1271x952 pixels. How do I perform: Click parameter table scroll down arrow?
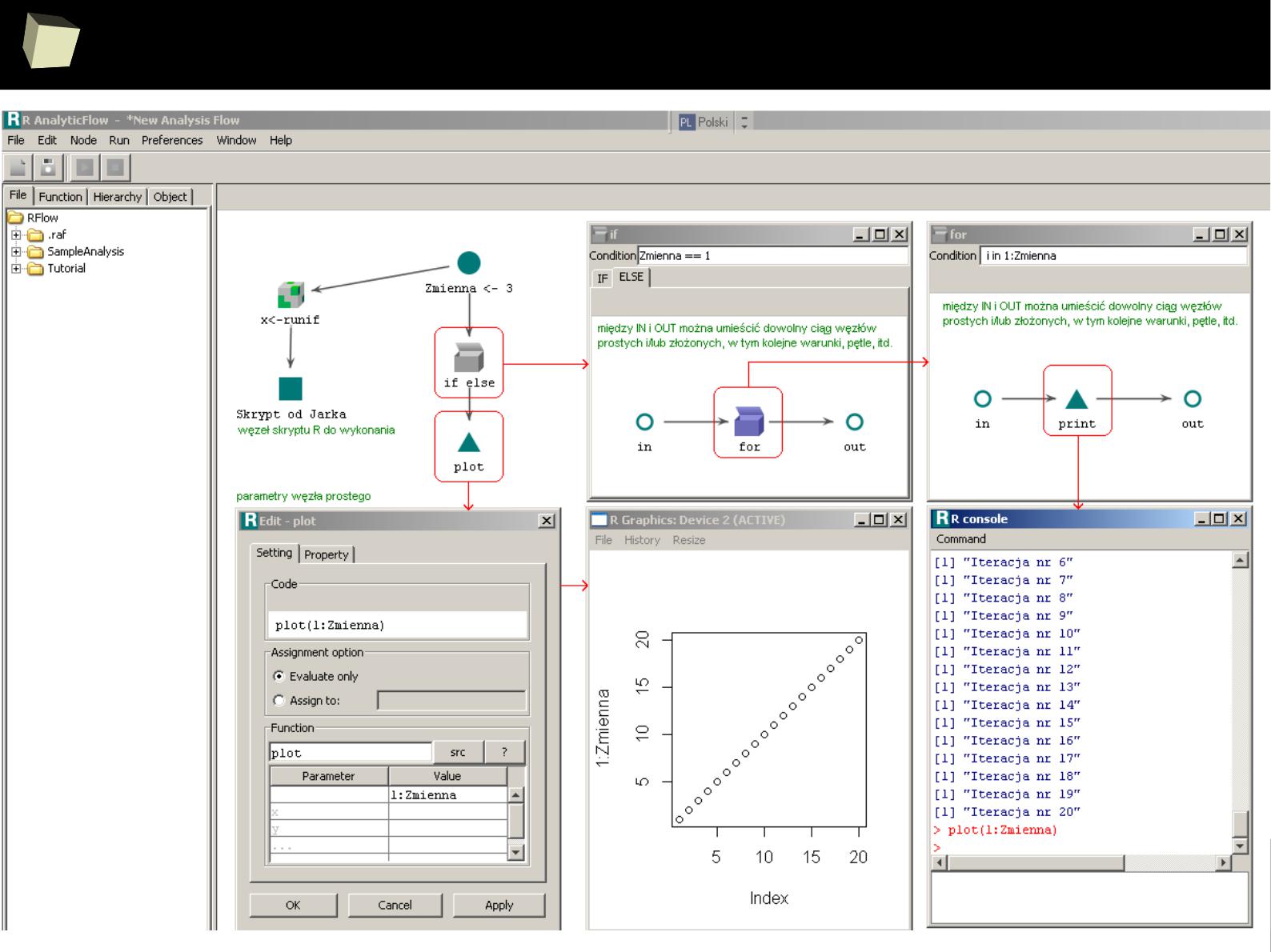click(515, 853)
